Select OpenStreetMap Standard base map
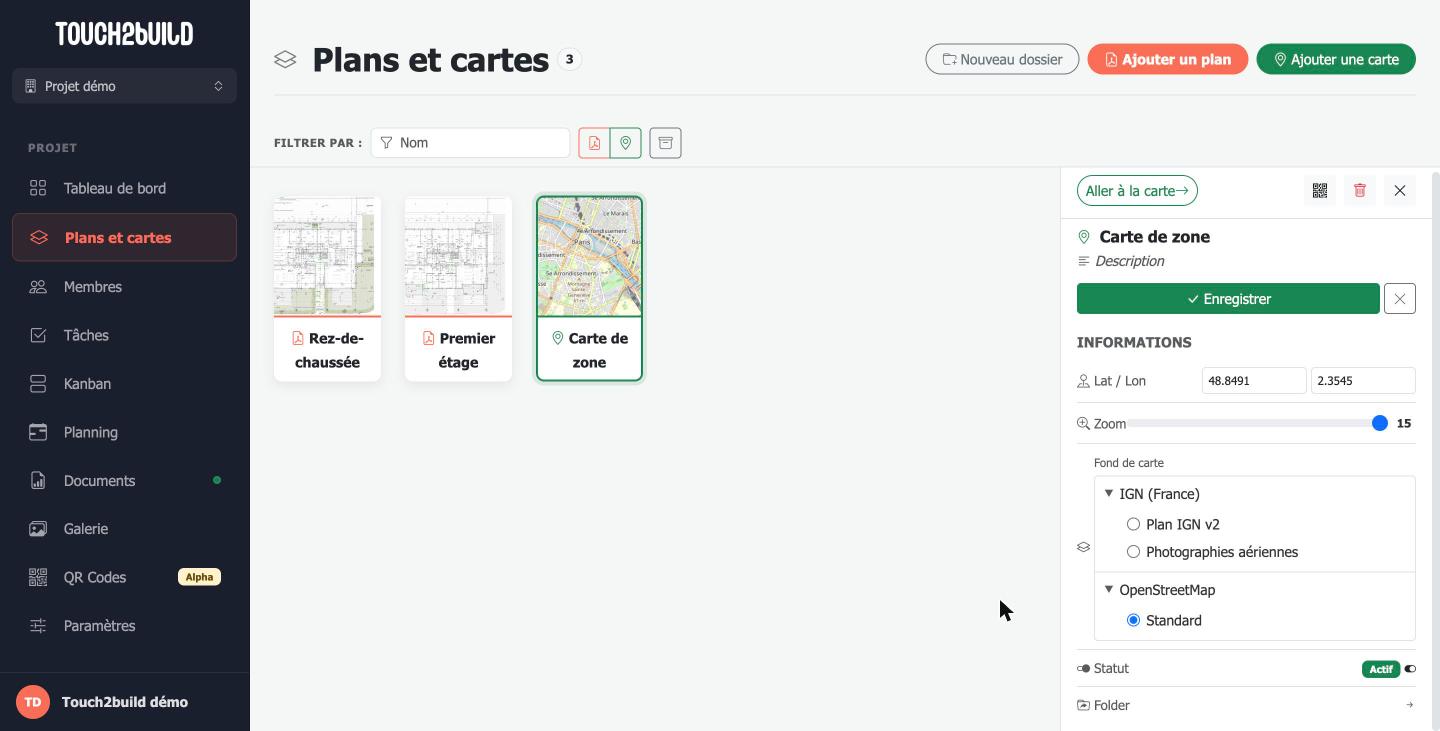The image size is (1440, 731). pyautogui.click(x=1133, y=620)
